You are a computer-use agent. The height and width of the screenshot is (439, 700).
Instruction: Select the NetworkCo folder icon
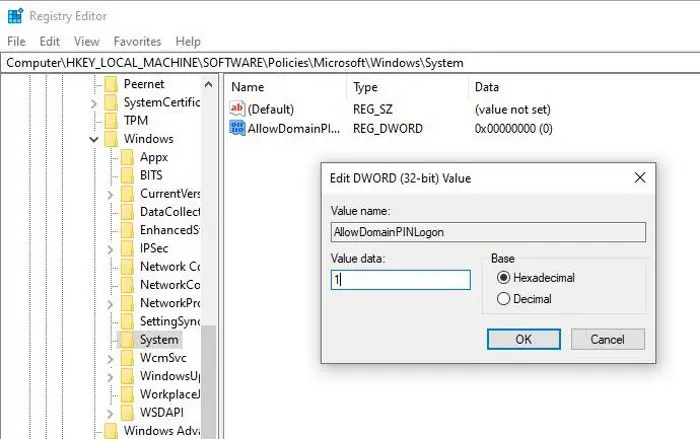click(127, 285)
